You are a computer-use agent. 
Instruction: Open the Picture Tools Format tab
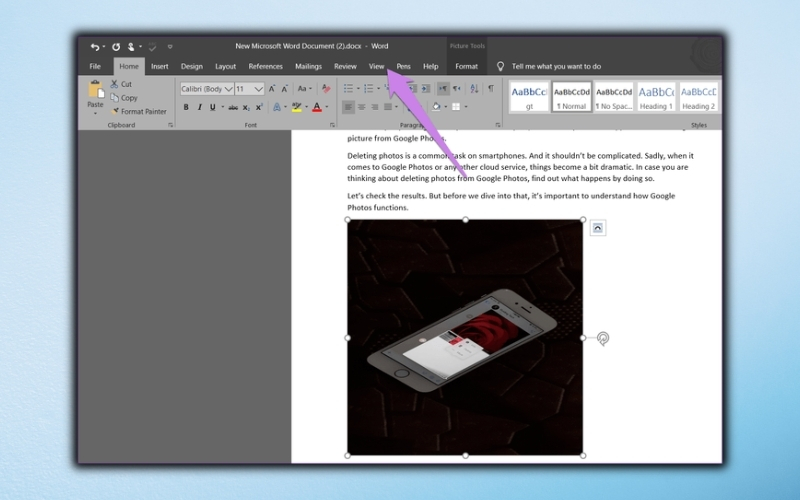coord(466,66)
